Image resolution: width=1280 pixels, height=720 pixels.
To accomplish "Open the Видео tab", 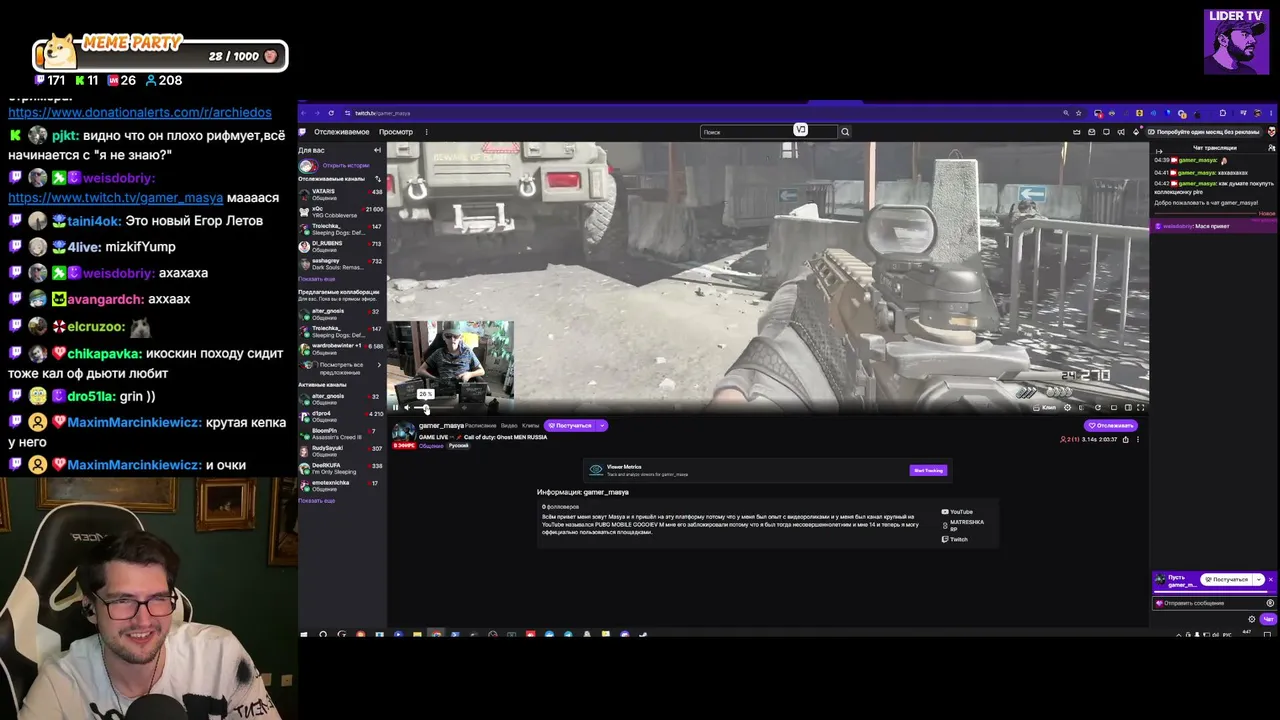I will click(509, 426).
